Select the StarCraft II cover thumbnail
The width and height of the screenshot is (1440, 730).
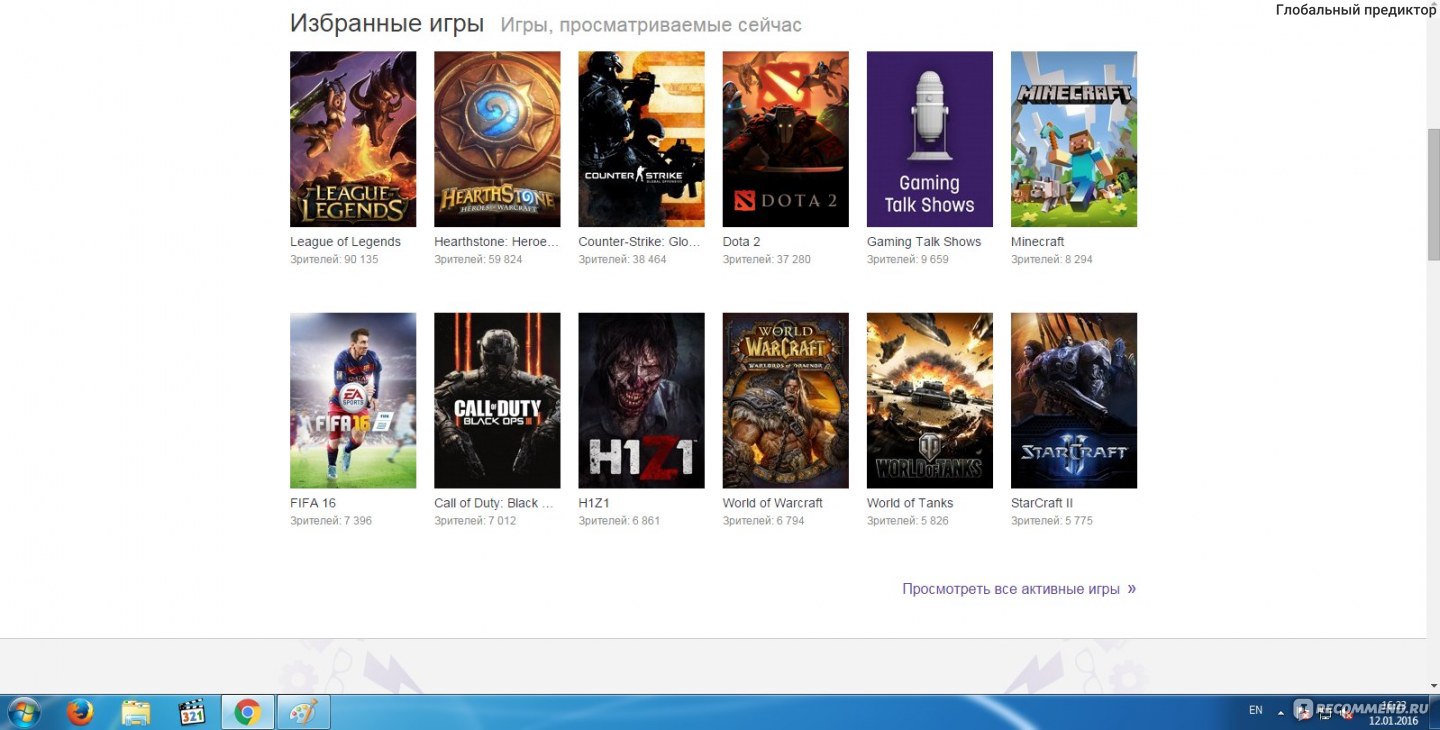pos(1073,400)
